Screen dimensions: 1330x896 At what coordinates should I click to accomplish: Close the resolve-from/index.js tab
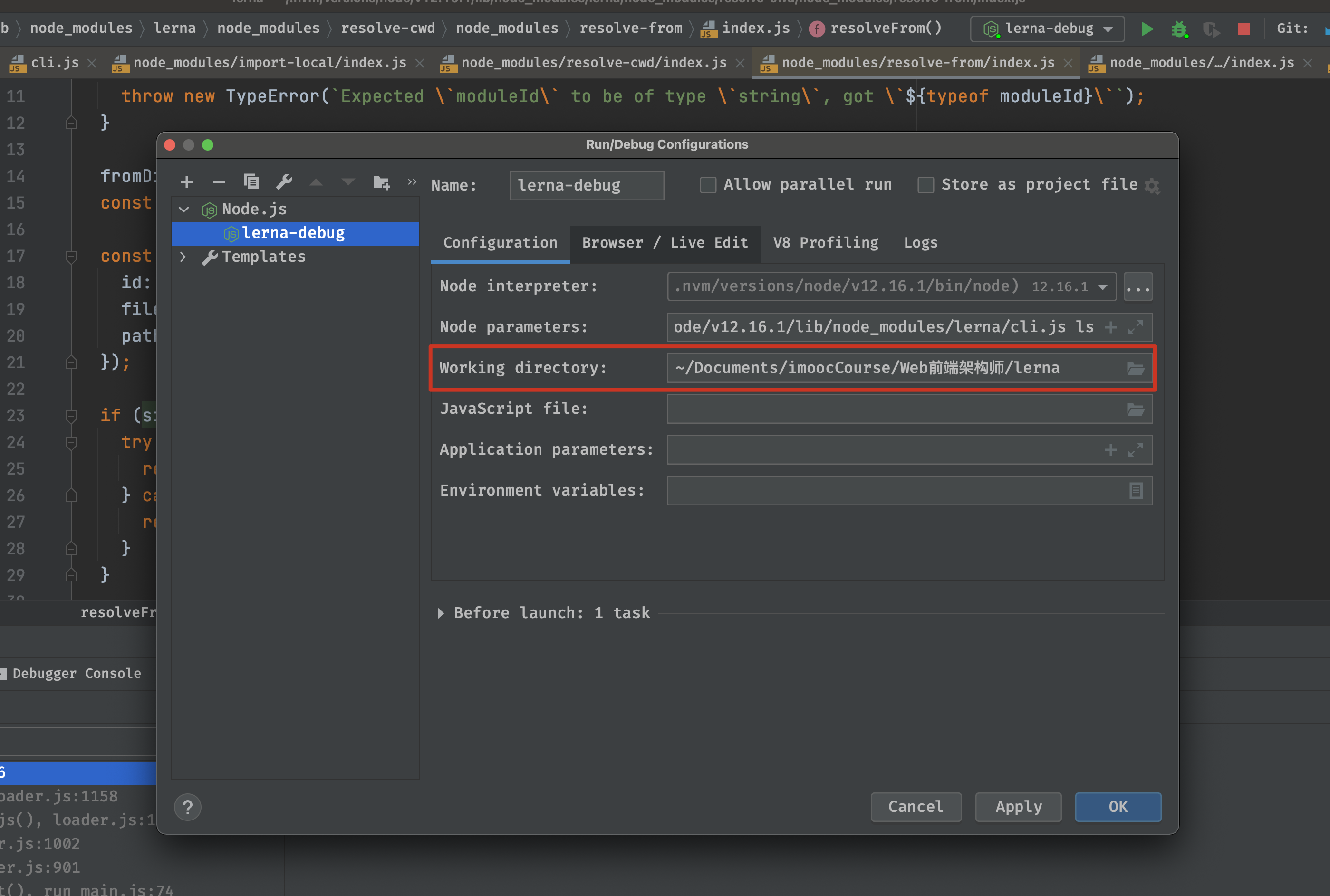pyautogui.click(x=1068, y=63)
